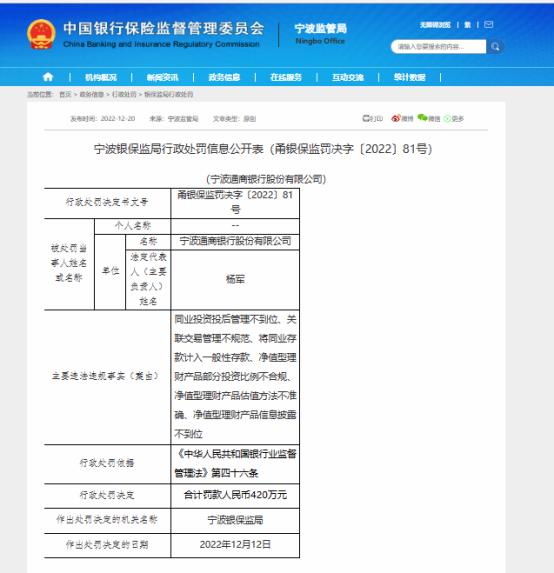Screen dimensions: 554x573
Task: Click the 行政处罚决定书文号 label cell
Action: (107, 202)
